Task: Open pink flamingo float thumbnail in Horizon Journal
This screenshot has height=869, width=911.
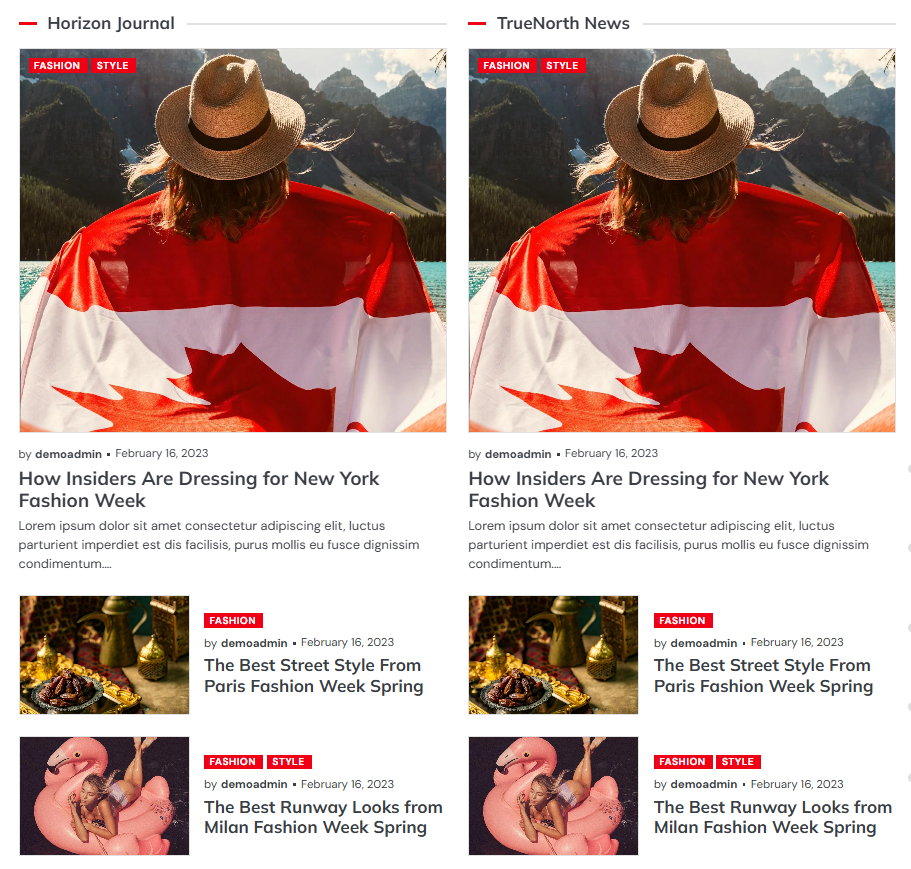Action: [x=105, y=796]
